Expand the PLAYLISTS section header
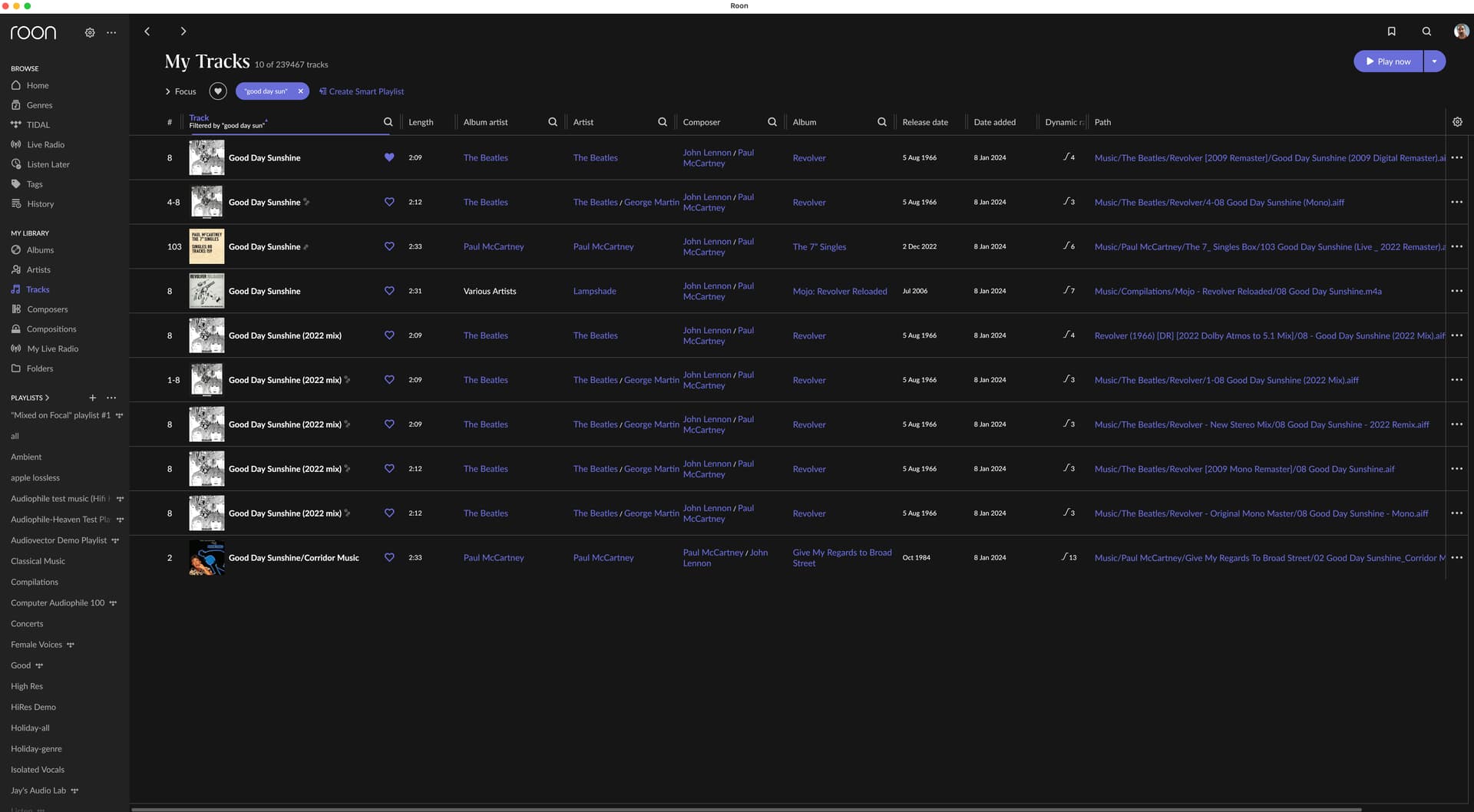The image size is (1474, 812). pos(30,398)
